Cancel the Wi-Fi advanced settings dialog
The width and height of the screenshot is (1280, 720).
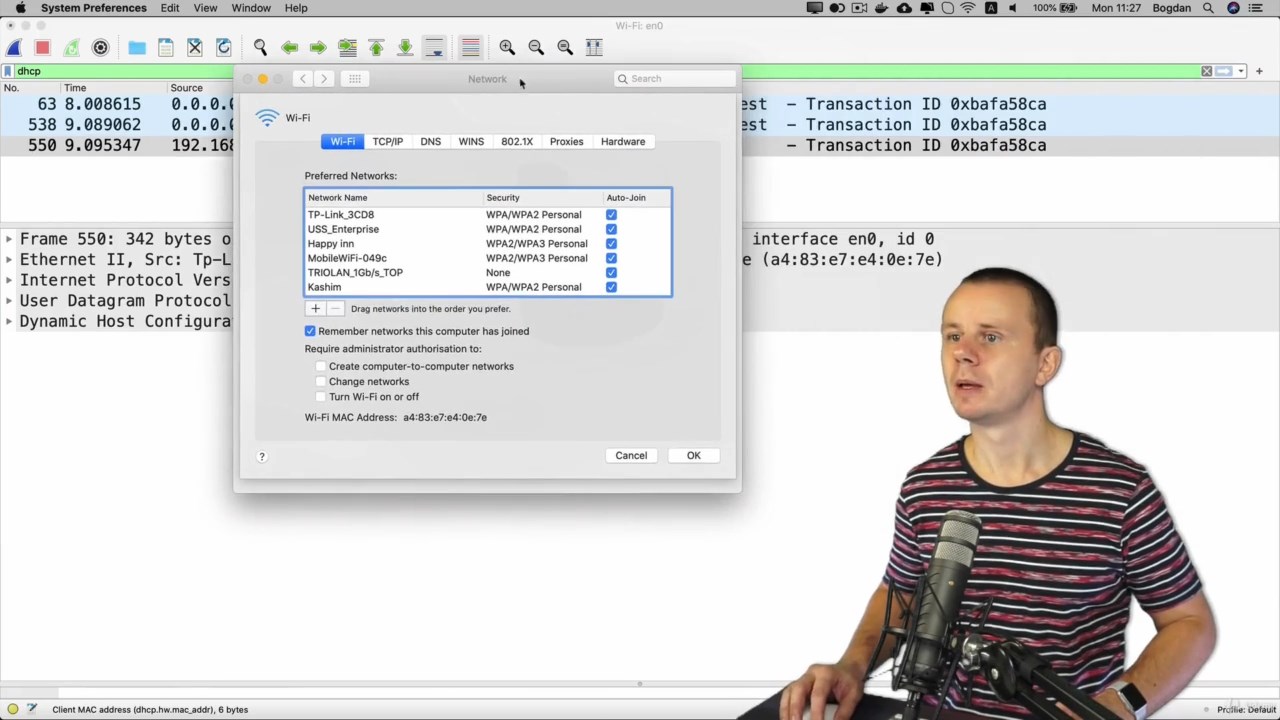[x=631, y=456]
